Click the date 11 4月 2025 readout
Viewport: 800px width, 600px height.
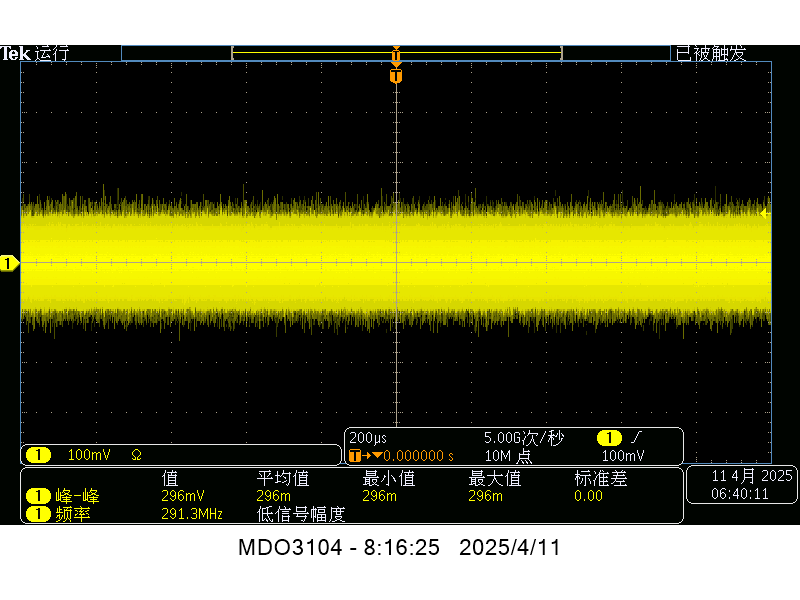tap(752, 476)
